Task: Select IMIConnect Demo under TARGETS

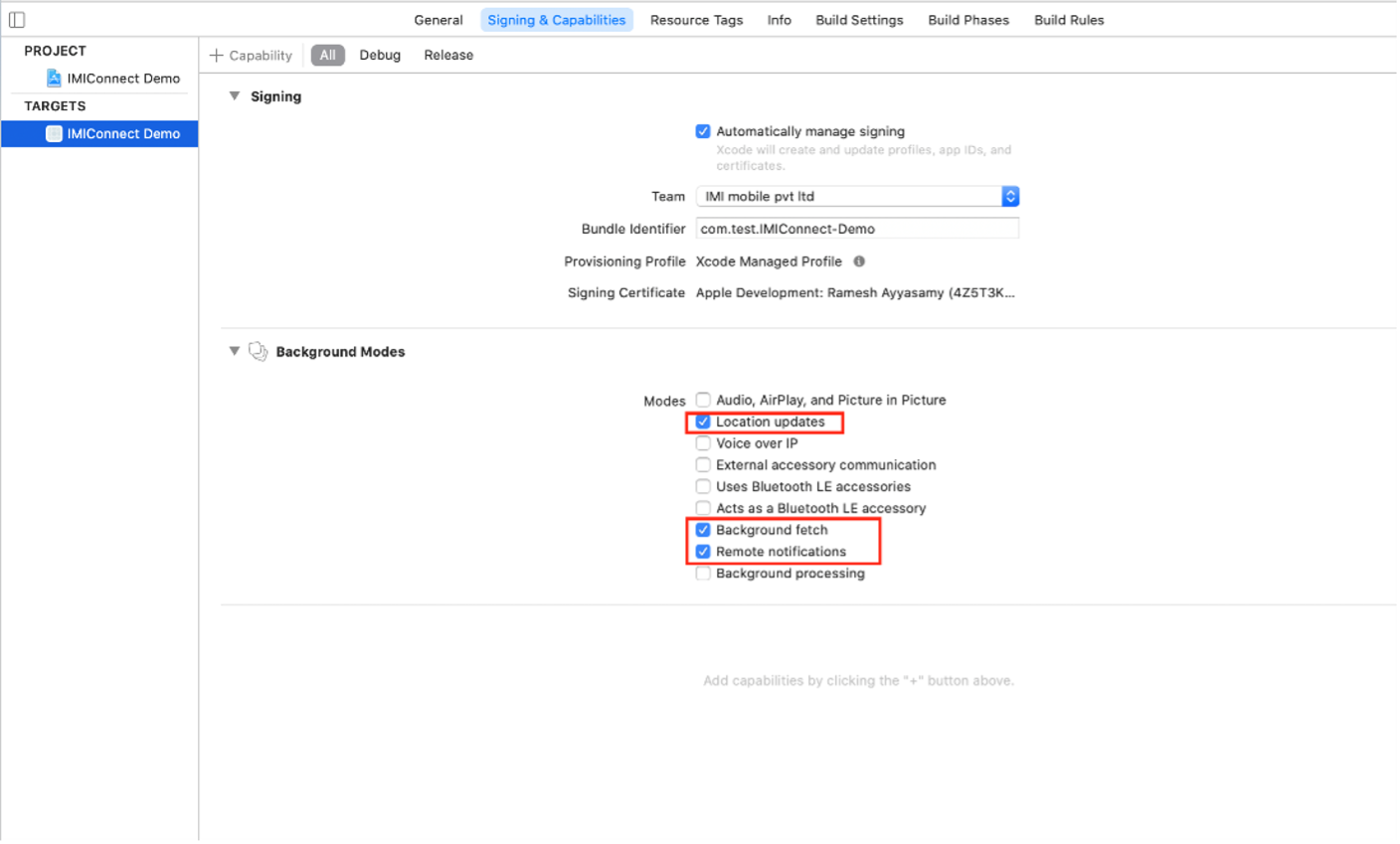Action: pyautogui.click(x=99, y=133)
